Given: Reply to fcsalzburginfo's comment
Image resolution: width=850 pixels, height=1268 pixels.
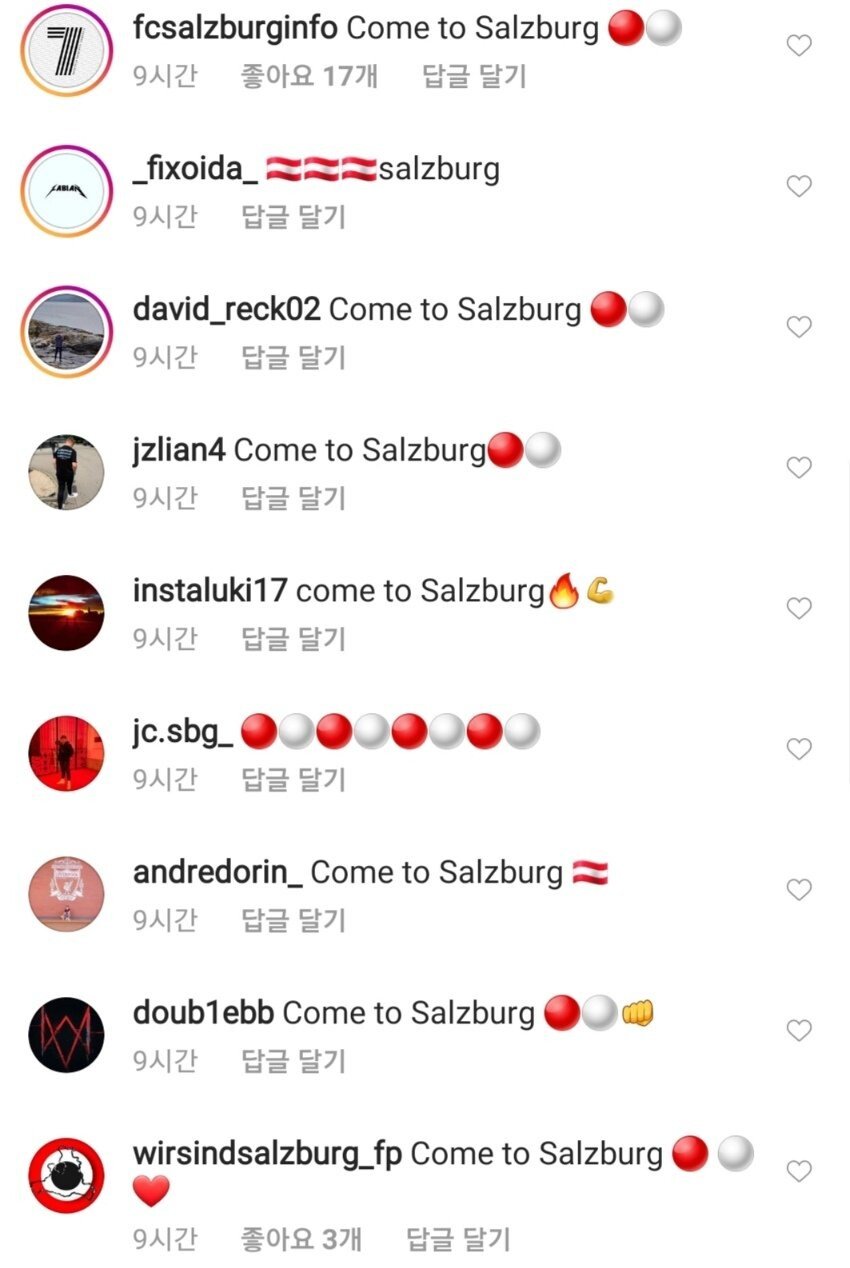Looking at the screenshot, I should [474, 76].
